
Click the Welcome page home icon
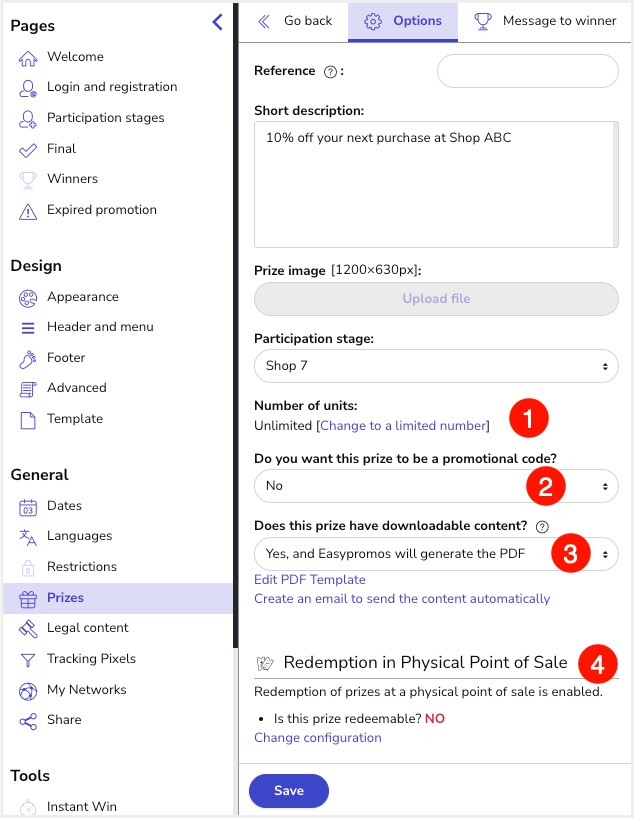pos(28,57)
